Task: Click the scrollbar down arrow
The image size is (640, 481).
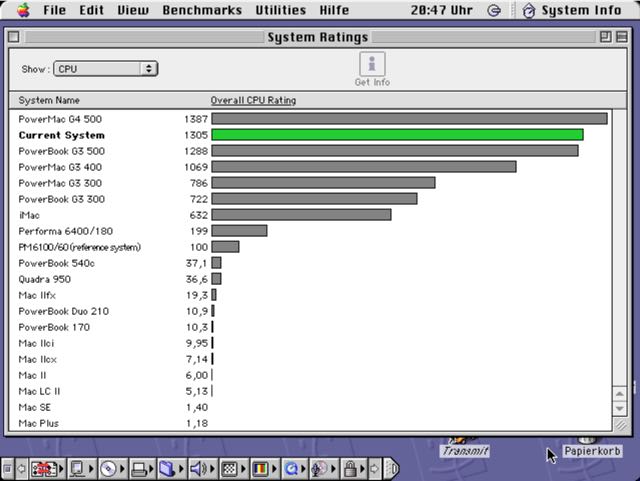Action: [x=620, y=408]
